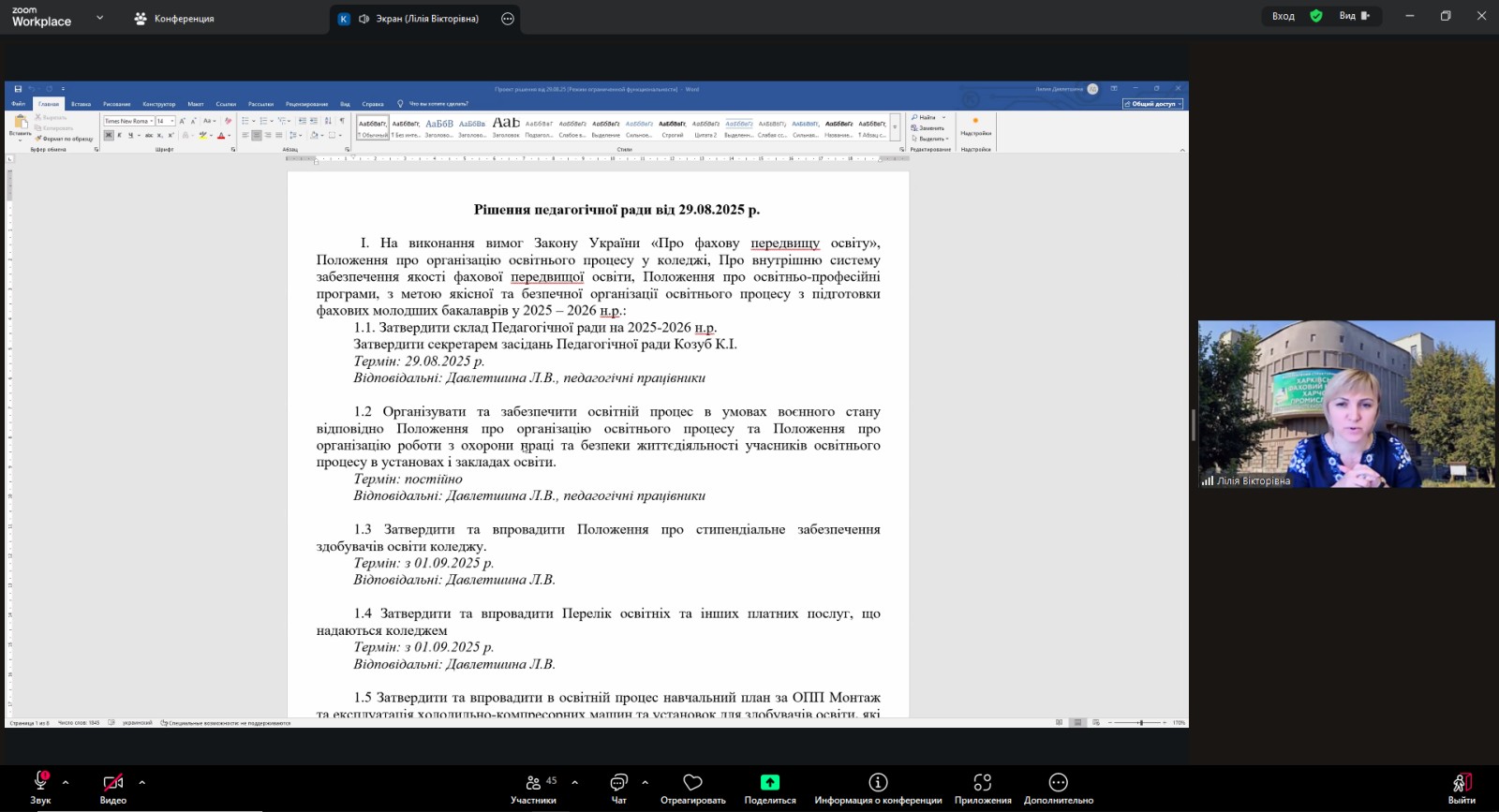Toggle italic К formatting in Word

click(120, 135)
